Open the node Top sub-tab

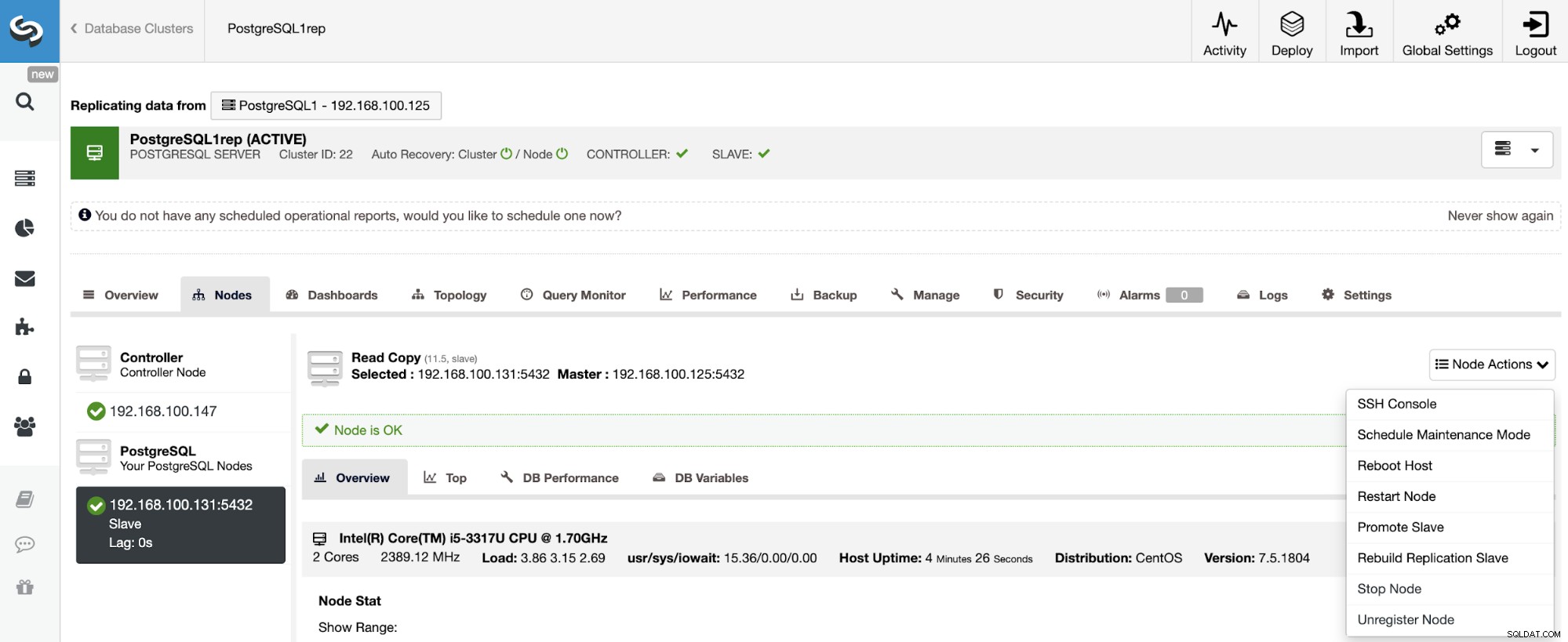(445, 477)
